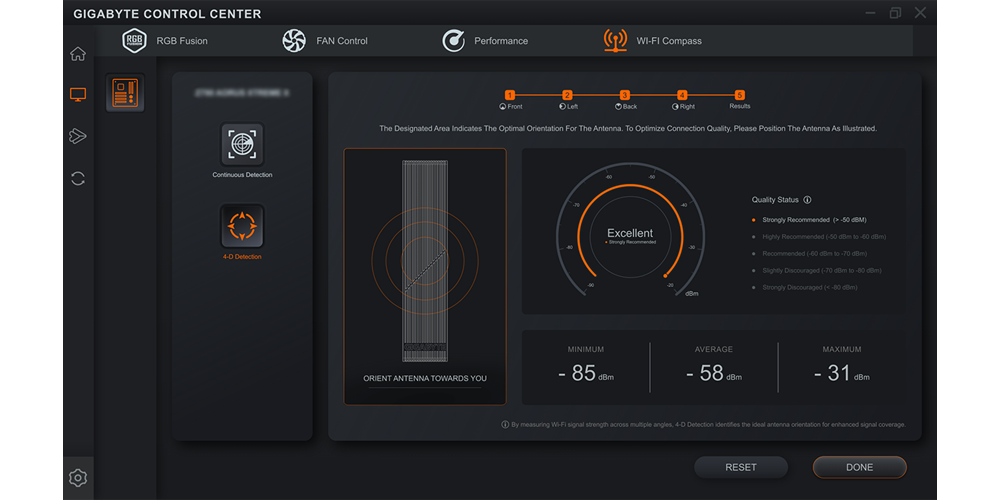The width and height of the screenshot is (1000, 500).
Task: Click the maximum value -31 dBm
Action: [x=841, y=374]
